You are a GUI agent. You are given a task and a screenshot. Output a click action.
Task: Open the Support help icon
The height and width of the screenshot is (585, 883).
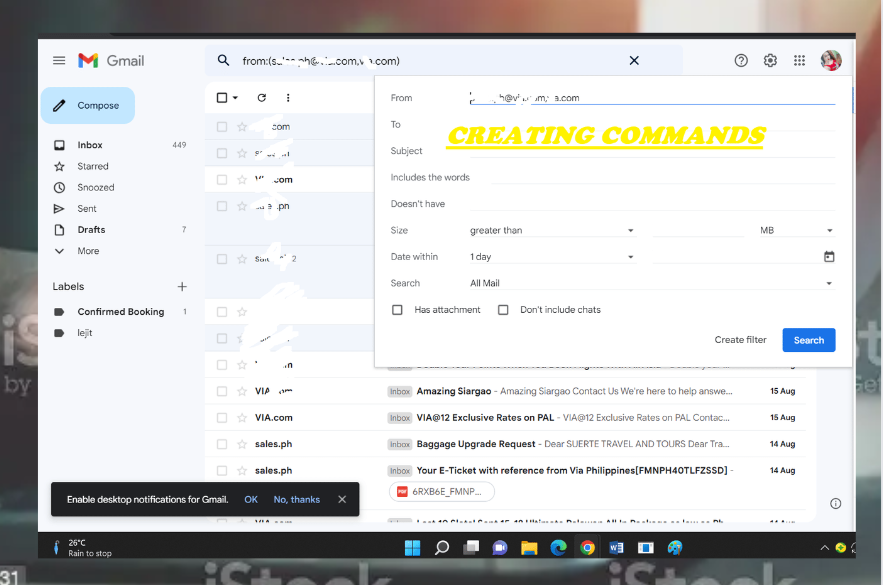(741, 60)
